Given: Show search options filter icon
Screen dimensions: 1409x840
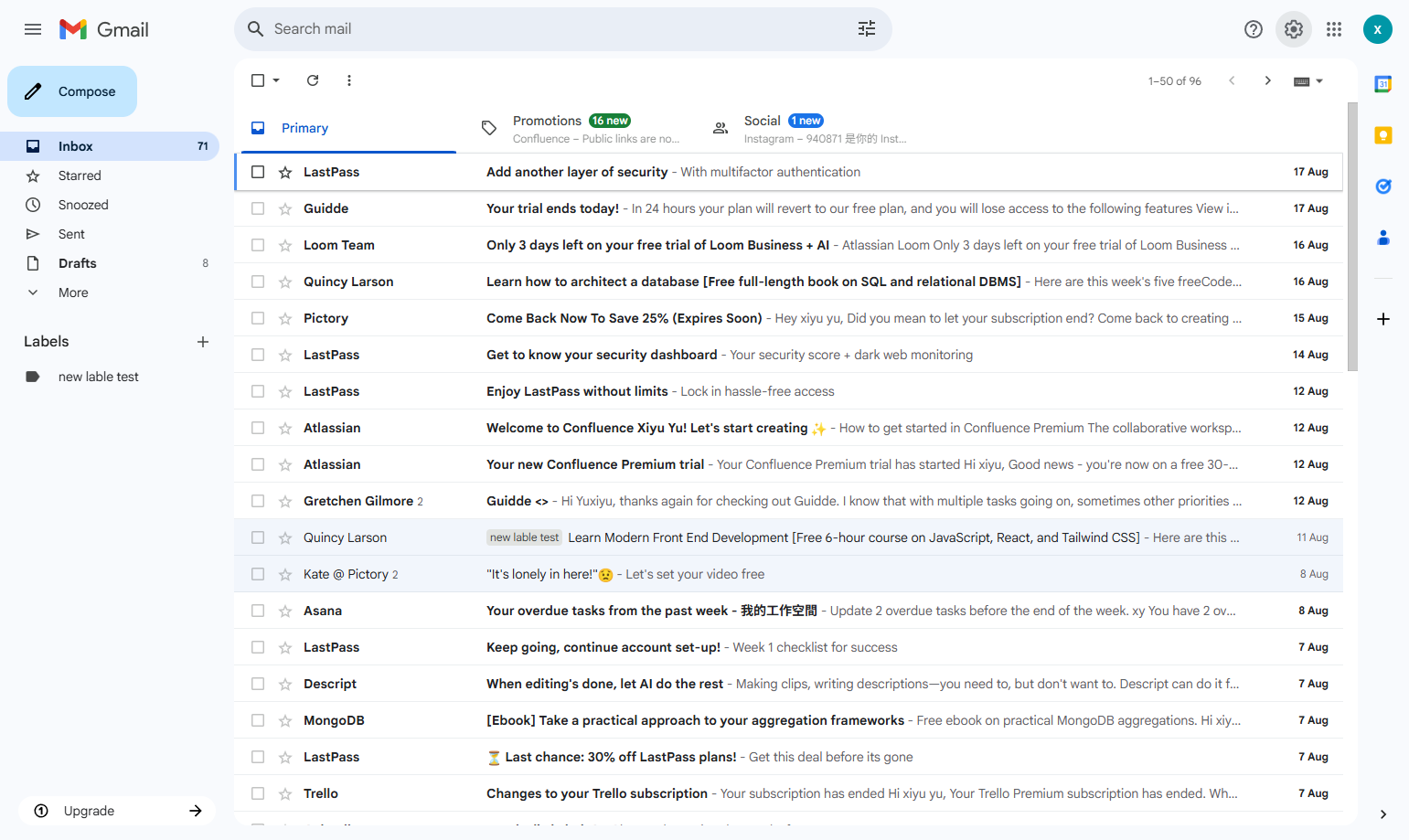Looking at the screenshot, I should (x=867, y=29).
